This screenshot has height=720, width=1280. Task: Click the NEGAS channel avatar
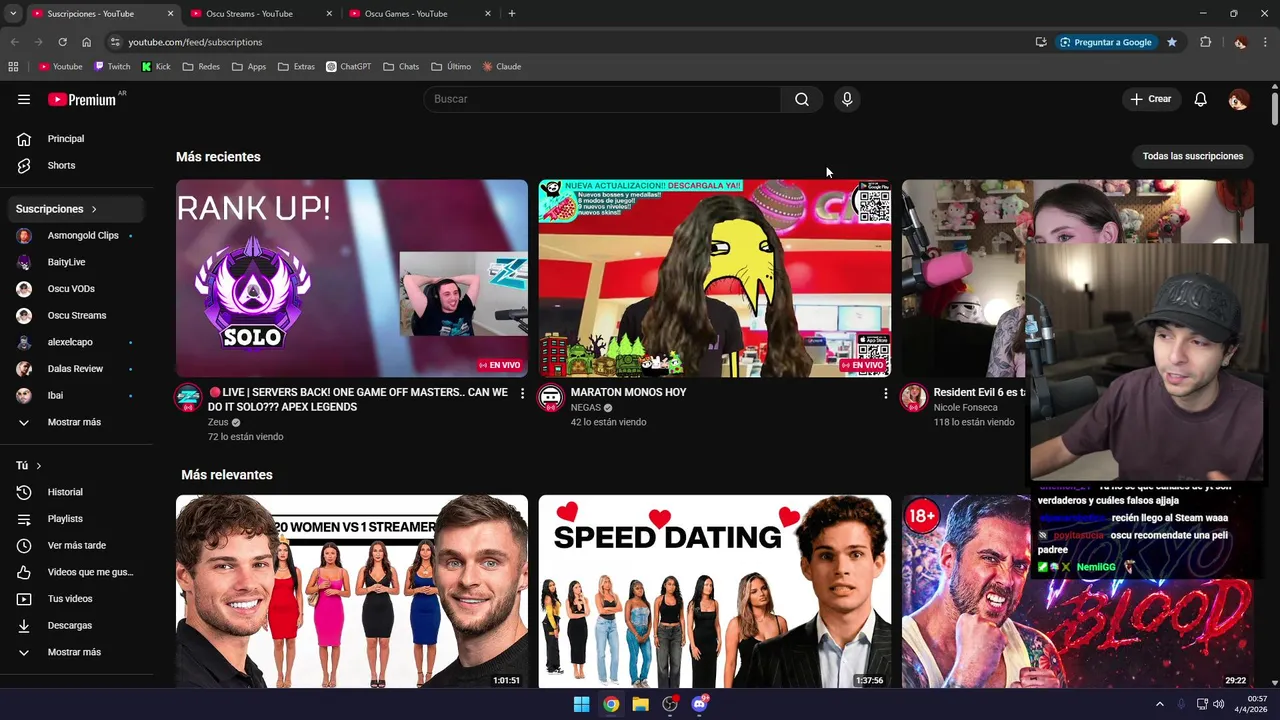pos(551,398)
